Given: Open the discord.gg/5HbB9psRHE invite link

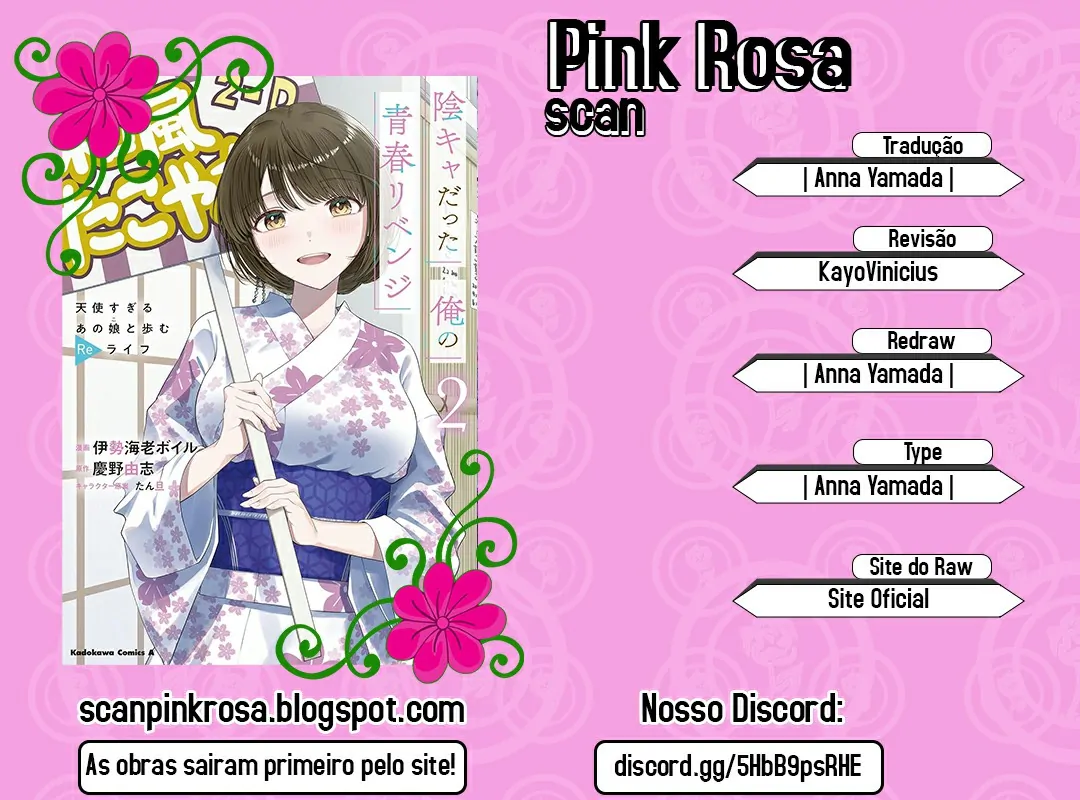Looking at the screenshot, I should (x=738, y=767).
